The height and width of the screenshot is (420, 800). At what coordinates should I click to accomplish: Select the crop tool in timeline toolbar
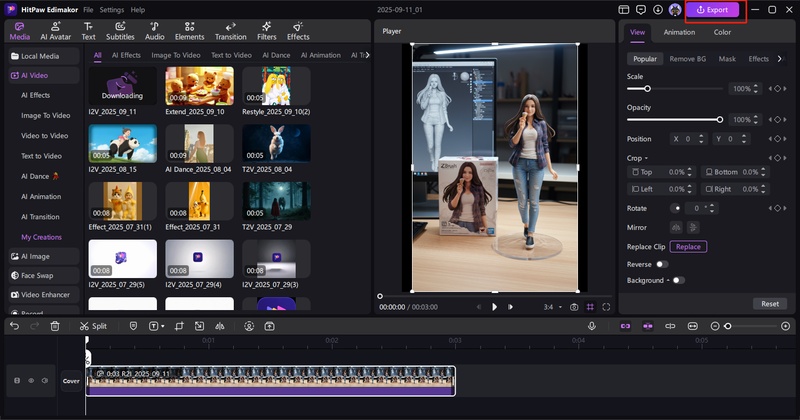pos(179,326)
